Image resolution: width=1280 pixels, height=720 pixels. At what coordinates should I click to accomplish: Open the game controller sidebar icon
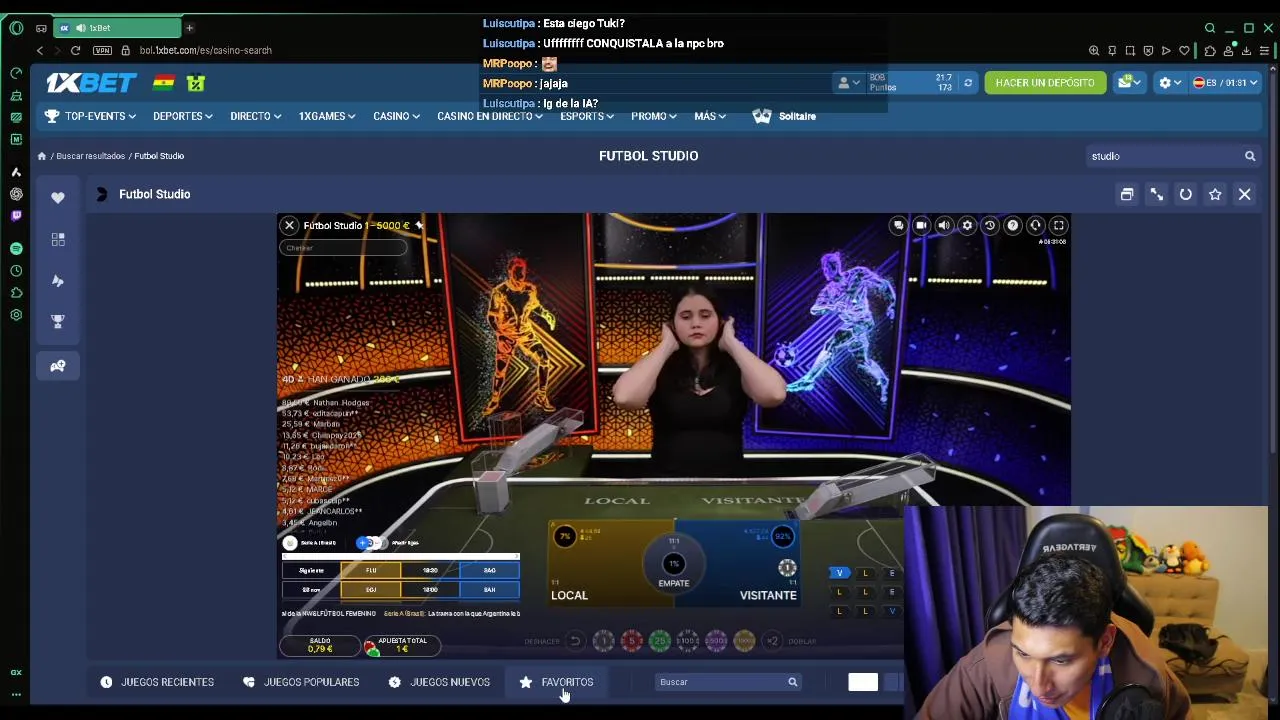click(58, 366)
